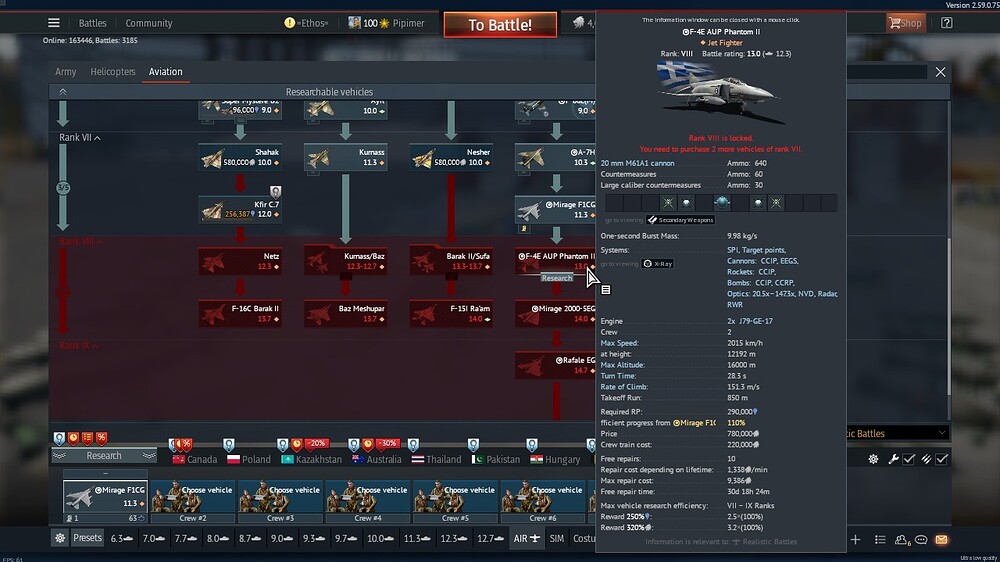Open the main hamburger menu
This screenshot has height=562, width=1000.
tap(54, 23)
